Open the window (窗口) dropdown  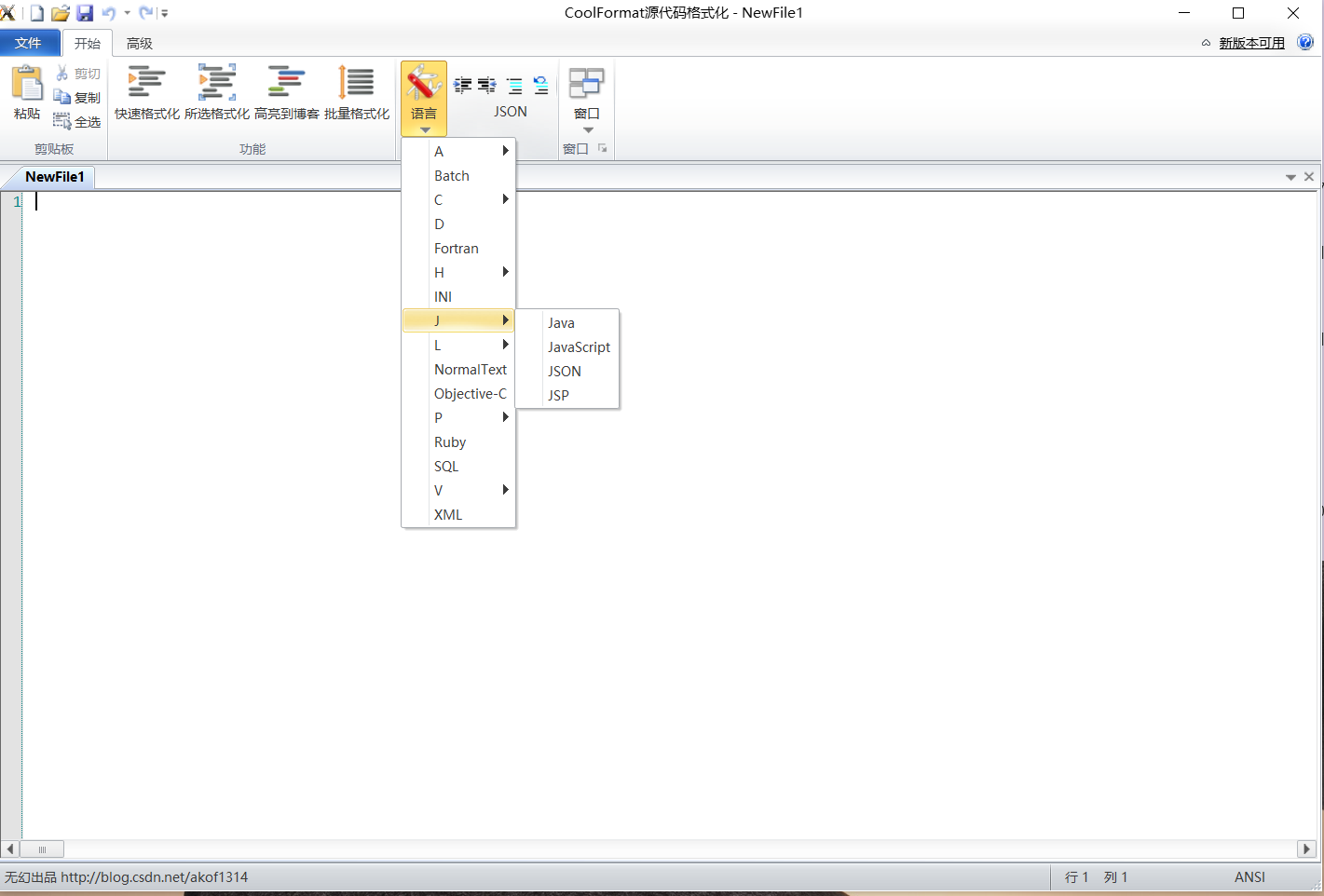[x=587, y=99]
